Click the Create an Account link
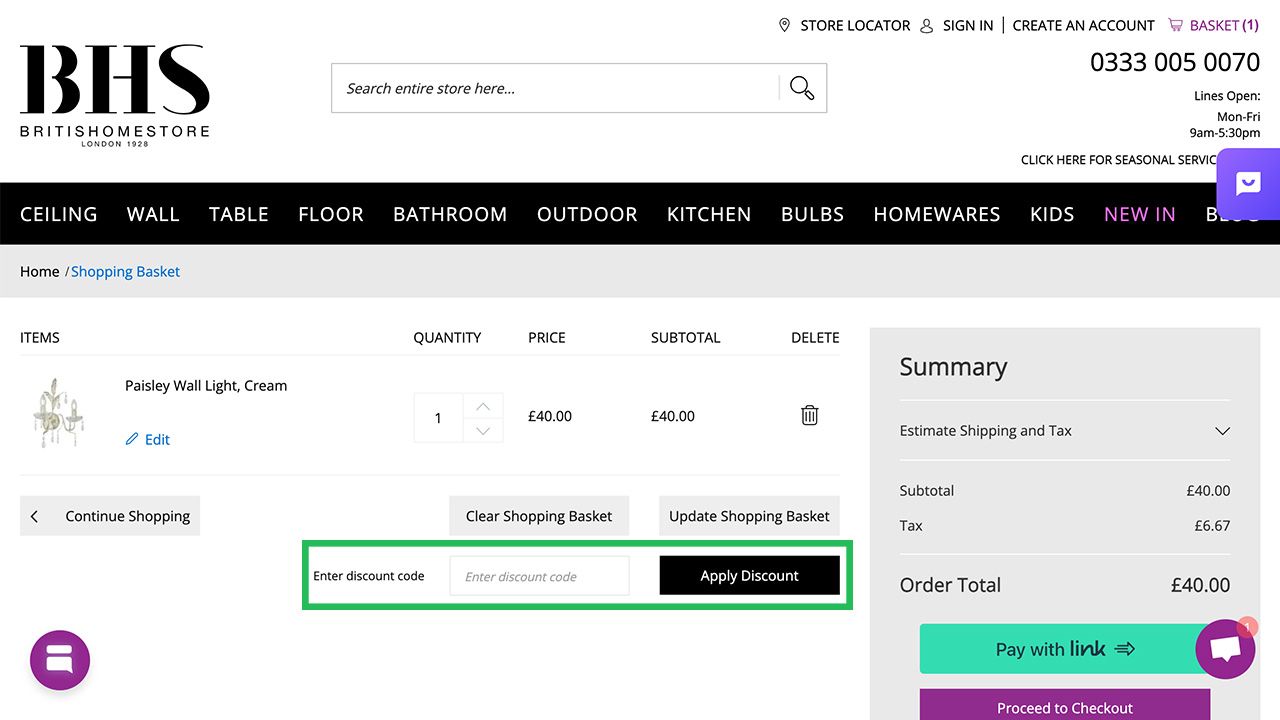Screen dimensions: 1280x720 [x=1083, y=25]
